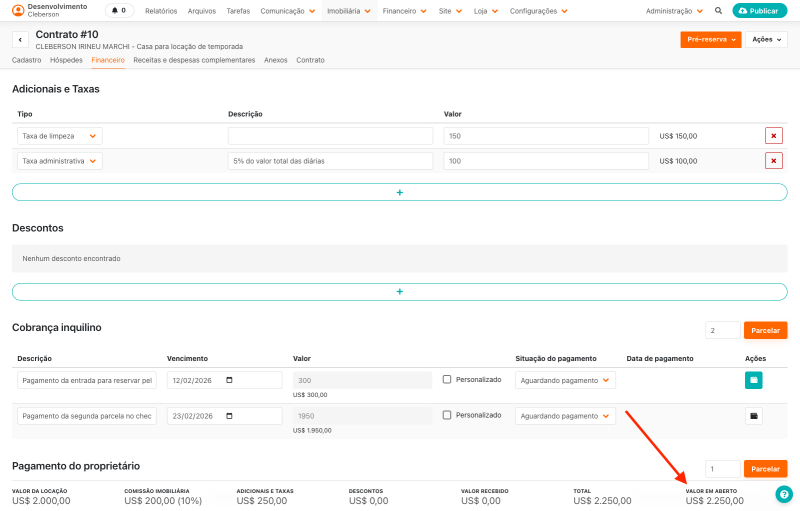Click the first installment due date field
800x511 pixels.
click(224, 380)
